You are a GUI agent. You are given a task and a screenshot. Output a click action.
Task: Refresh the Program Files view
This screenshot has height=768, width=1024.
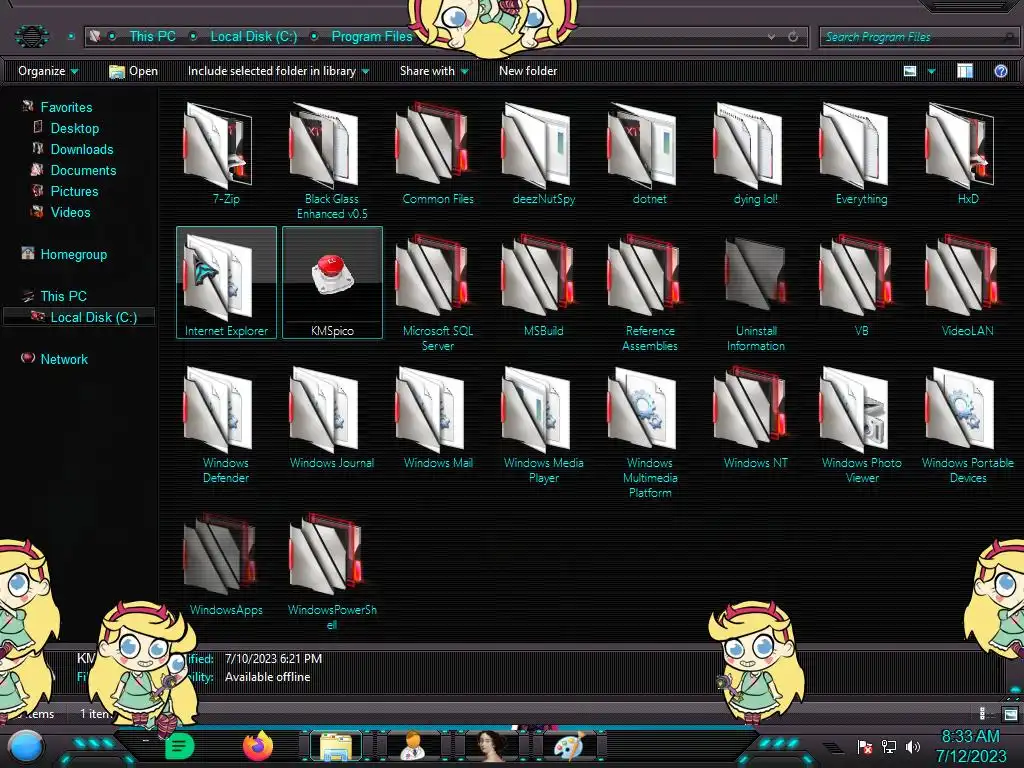[793, 37]
